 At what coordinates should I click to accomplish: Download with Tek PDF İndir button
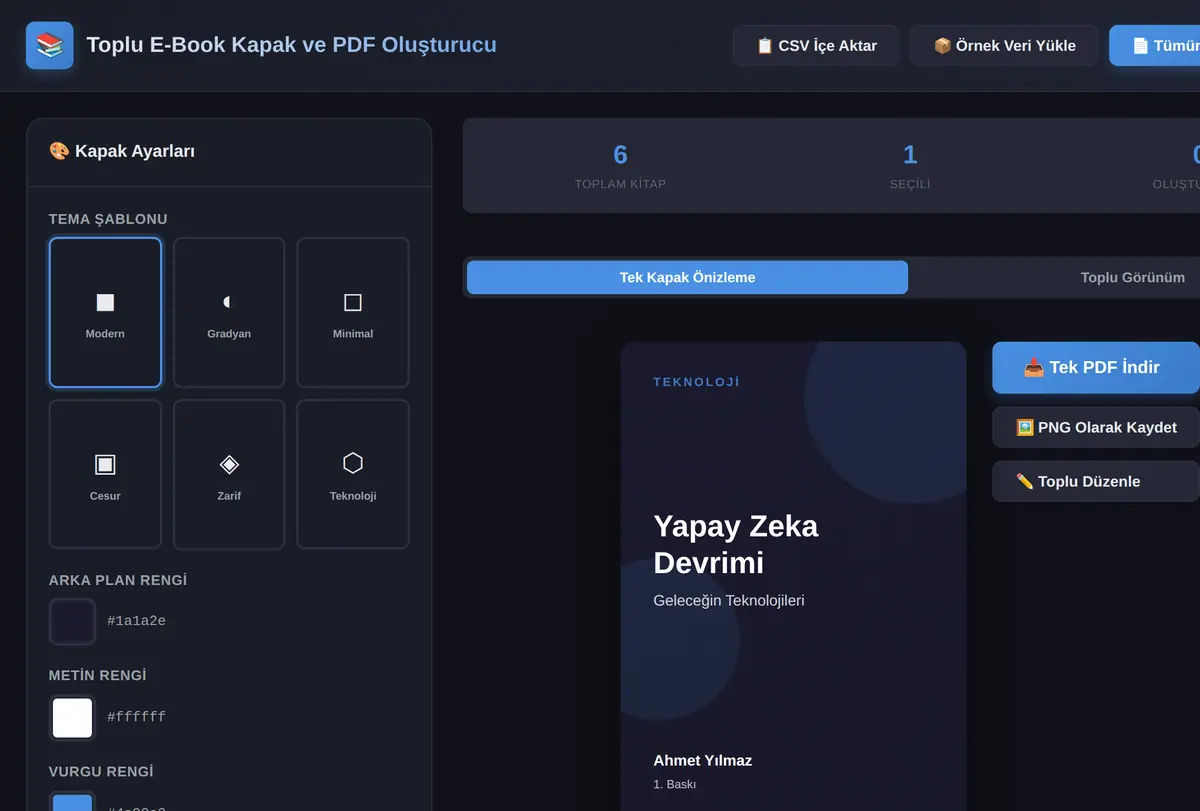(x=1096, y=368)
